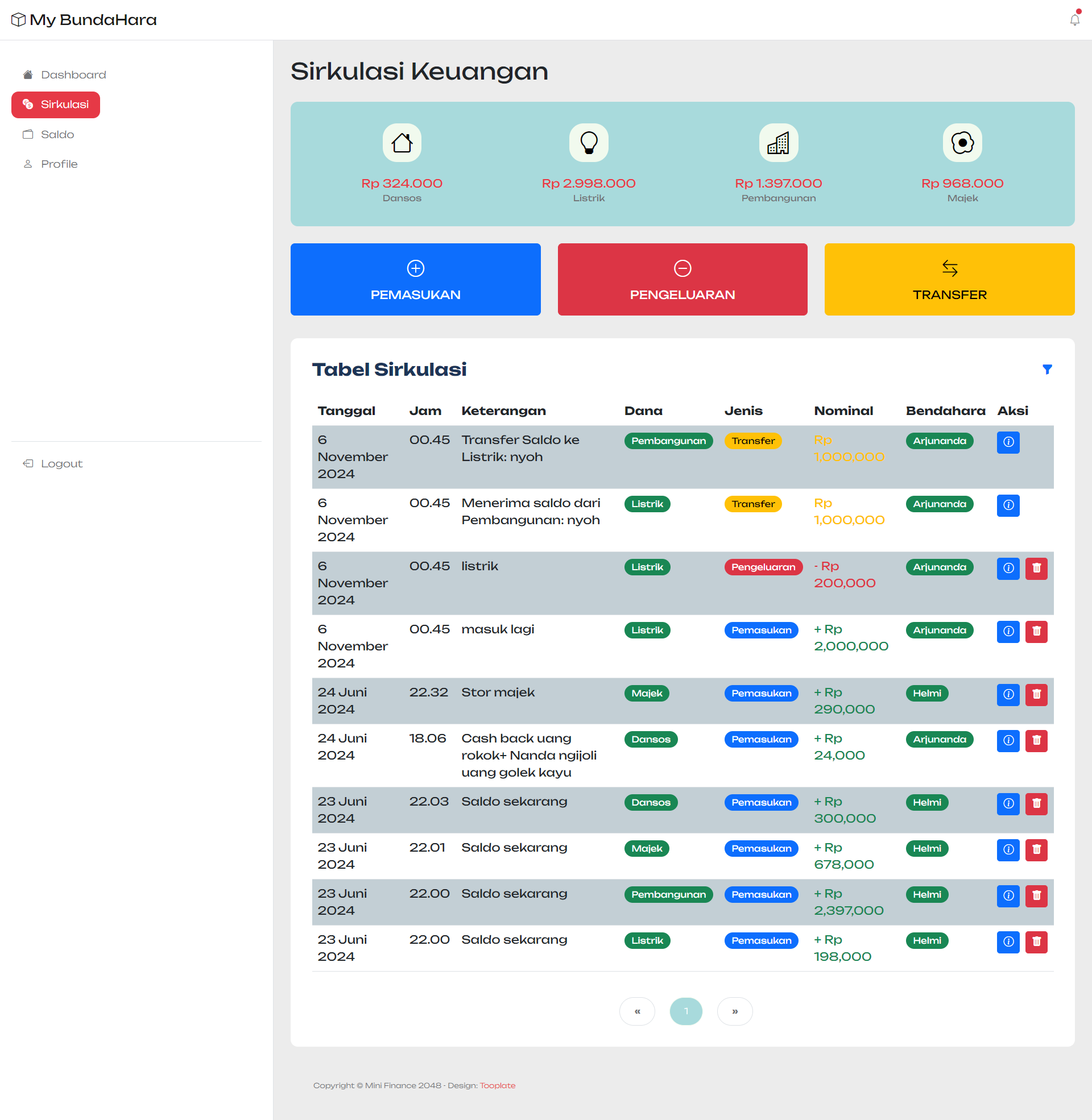Image resolution: width=1092 pixels, height=1120 pixels.
Task: View info for 'masuk lagi' entry
Action: (x=1008, y=632)
